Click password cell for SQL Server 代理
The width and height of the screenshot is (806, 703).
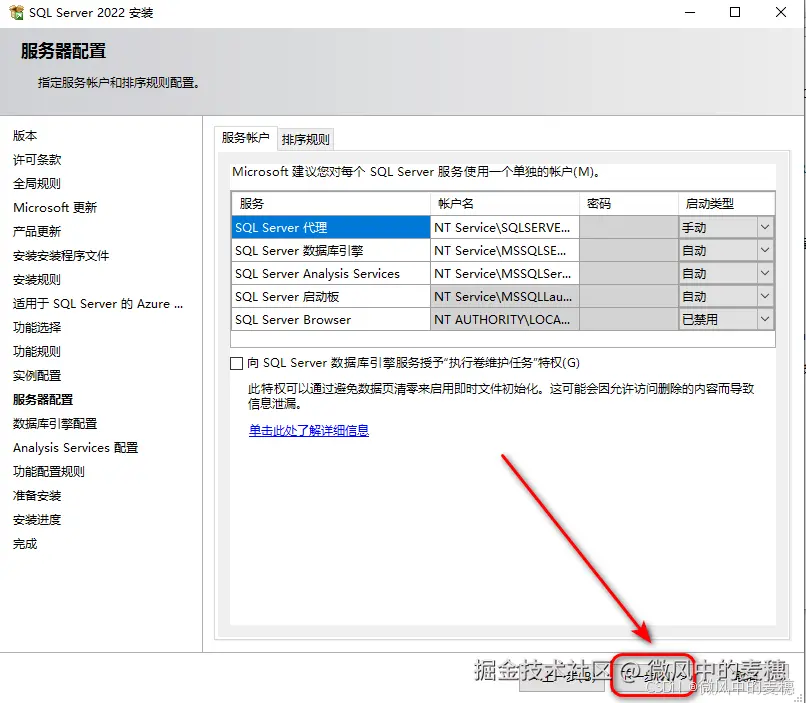pyautogui.click(x=629, y=227)
